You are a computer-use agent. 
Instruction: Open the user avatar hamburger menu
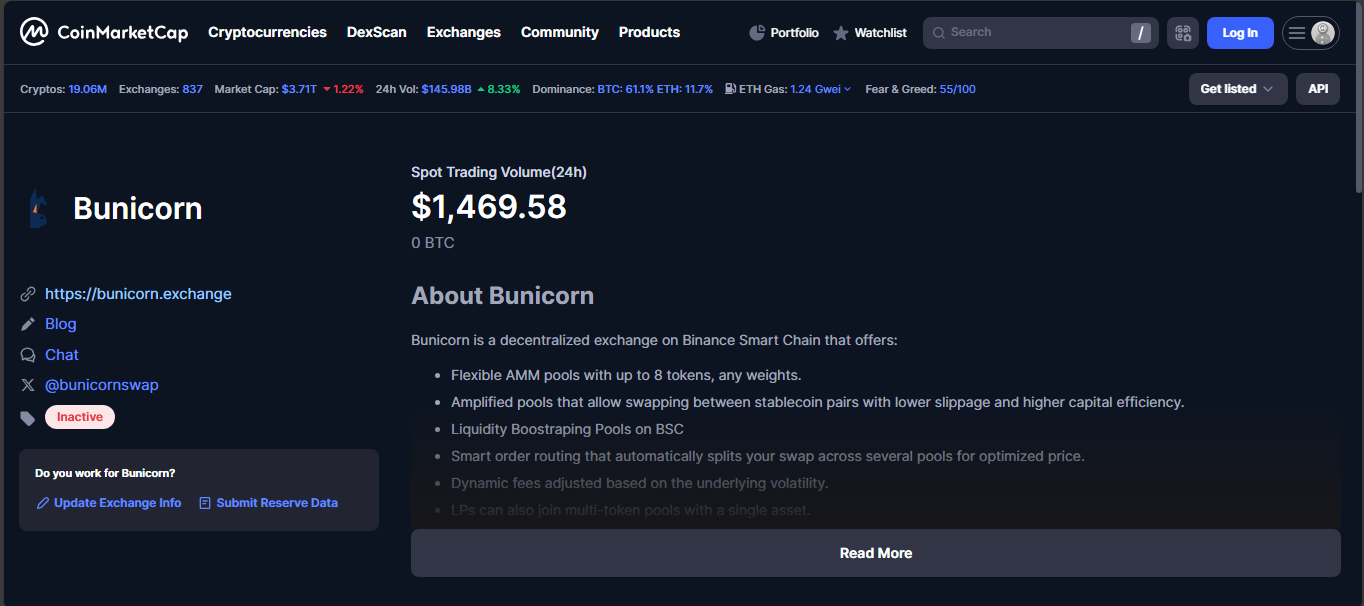(x=1310, y=33)
